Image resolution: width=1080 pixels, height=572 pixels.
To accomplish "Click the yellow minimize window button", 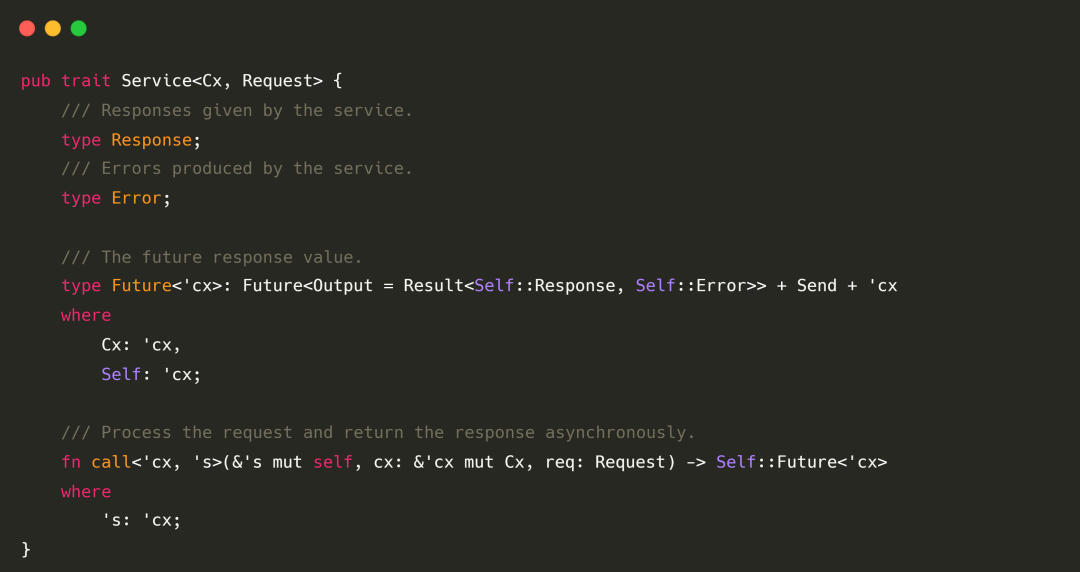I will pos(53,28).
